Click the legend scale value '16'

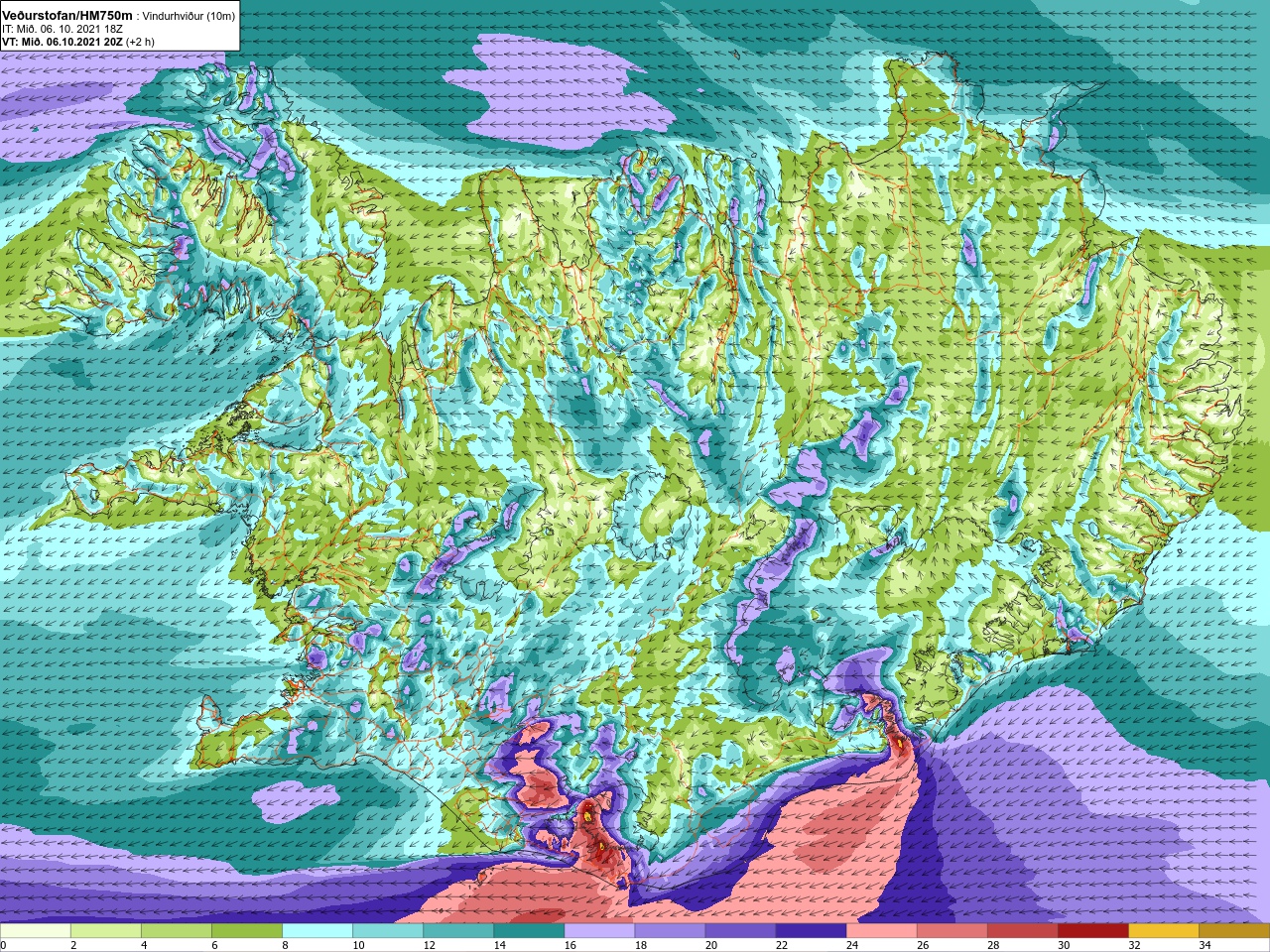click(x=570, y=945)
